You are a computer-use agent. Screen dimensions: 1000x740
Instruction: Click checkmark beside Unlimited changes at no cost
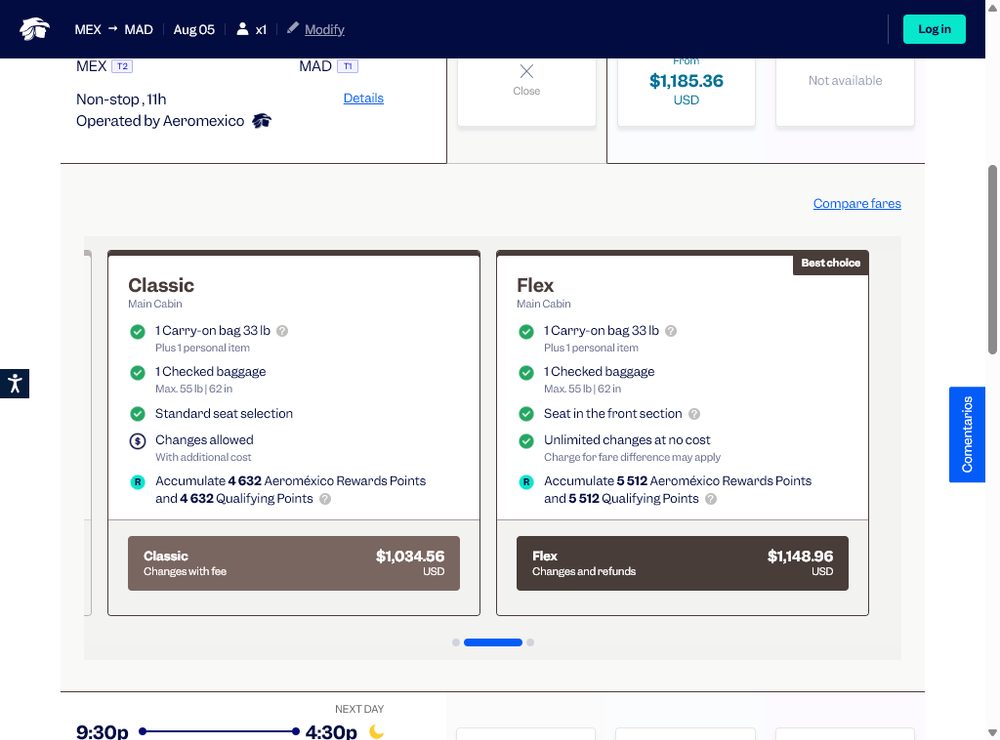pos(526,441)
